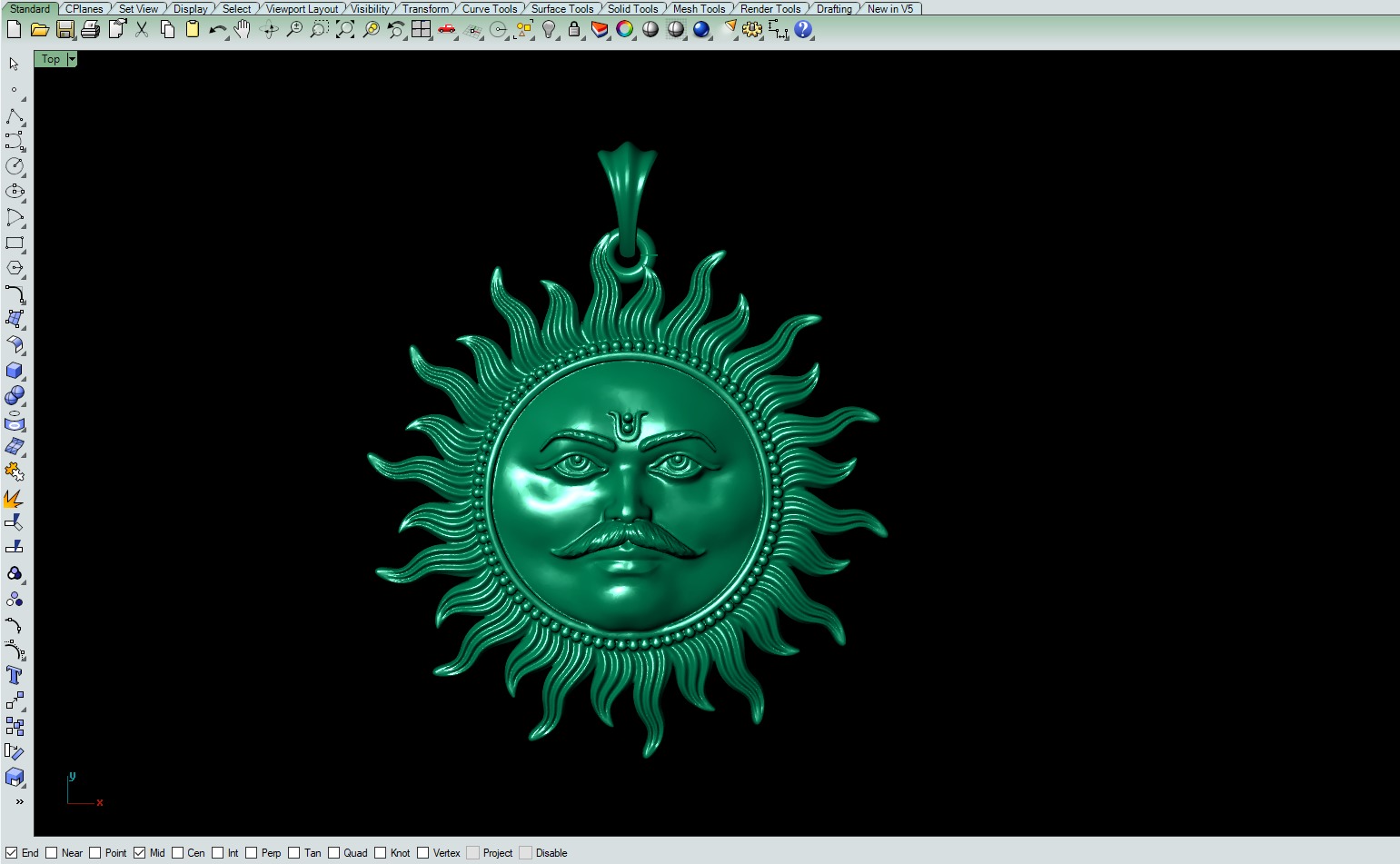This screenshot has height=864, width=1400.
Task: Enable the Vertex osnap checkbox
Action: pyautogui.click(x=423, y=853)
